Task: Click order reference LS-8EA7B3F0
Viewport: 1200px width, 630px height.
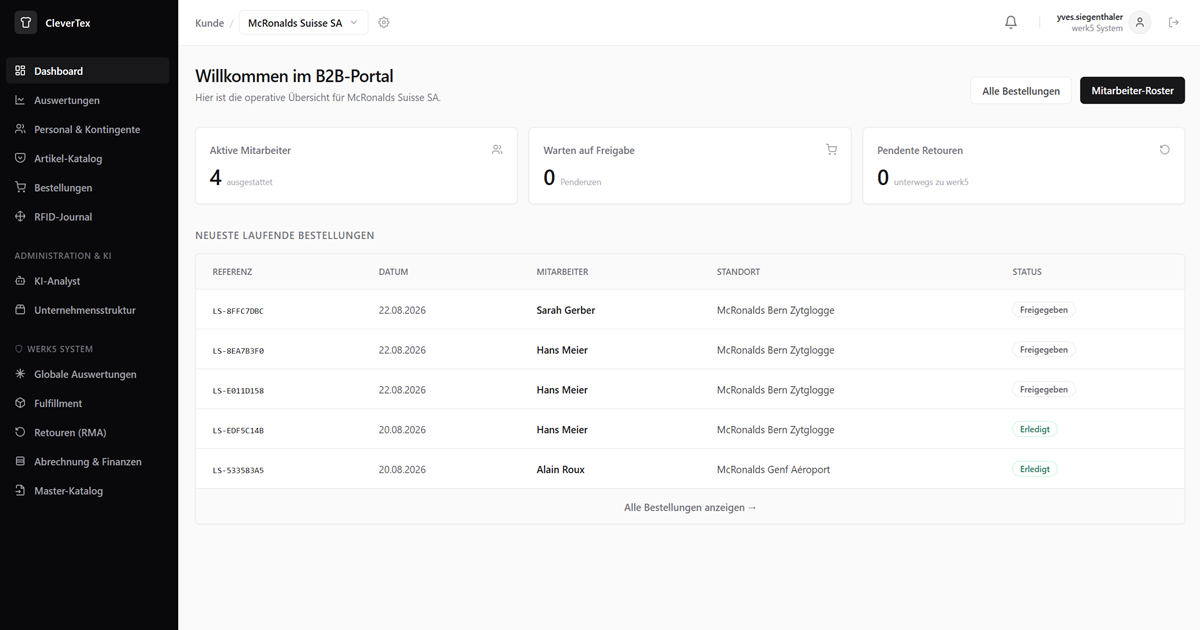Action: point(238,351)
